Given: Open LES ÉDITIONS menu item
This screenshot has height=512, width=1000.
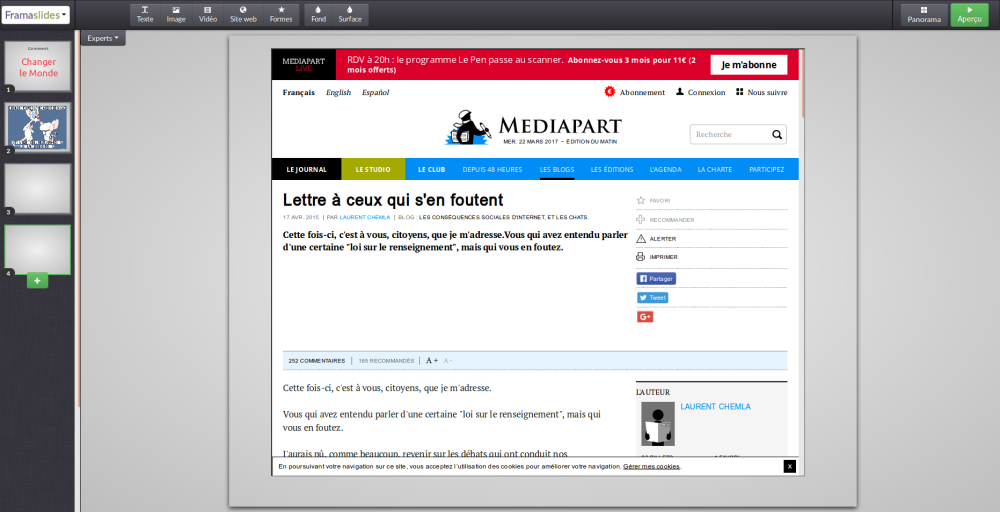Looking at the screenshot, I should click(612, 169).
